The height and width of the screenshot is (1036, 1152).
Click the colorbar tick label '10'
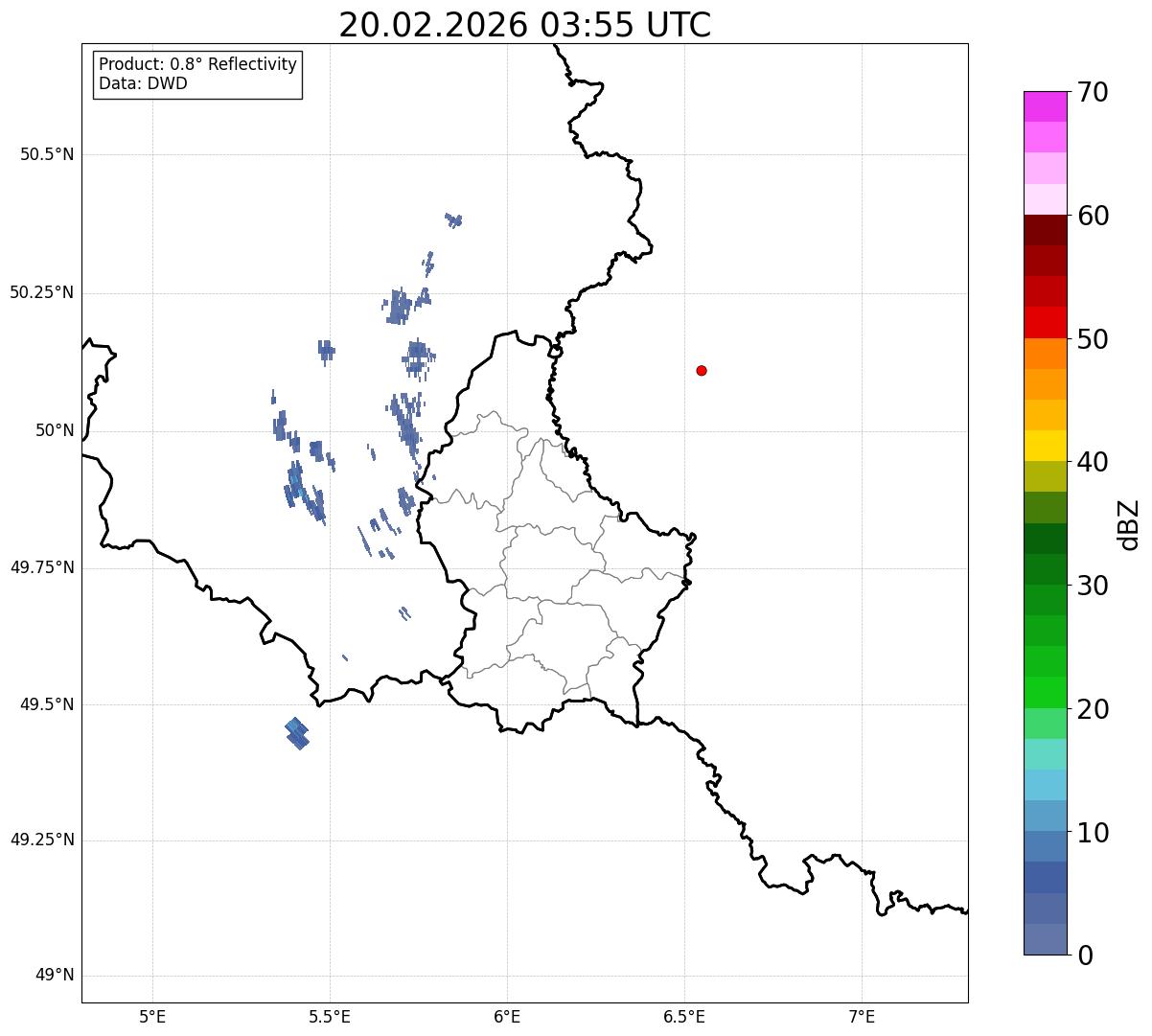1092,832
